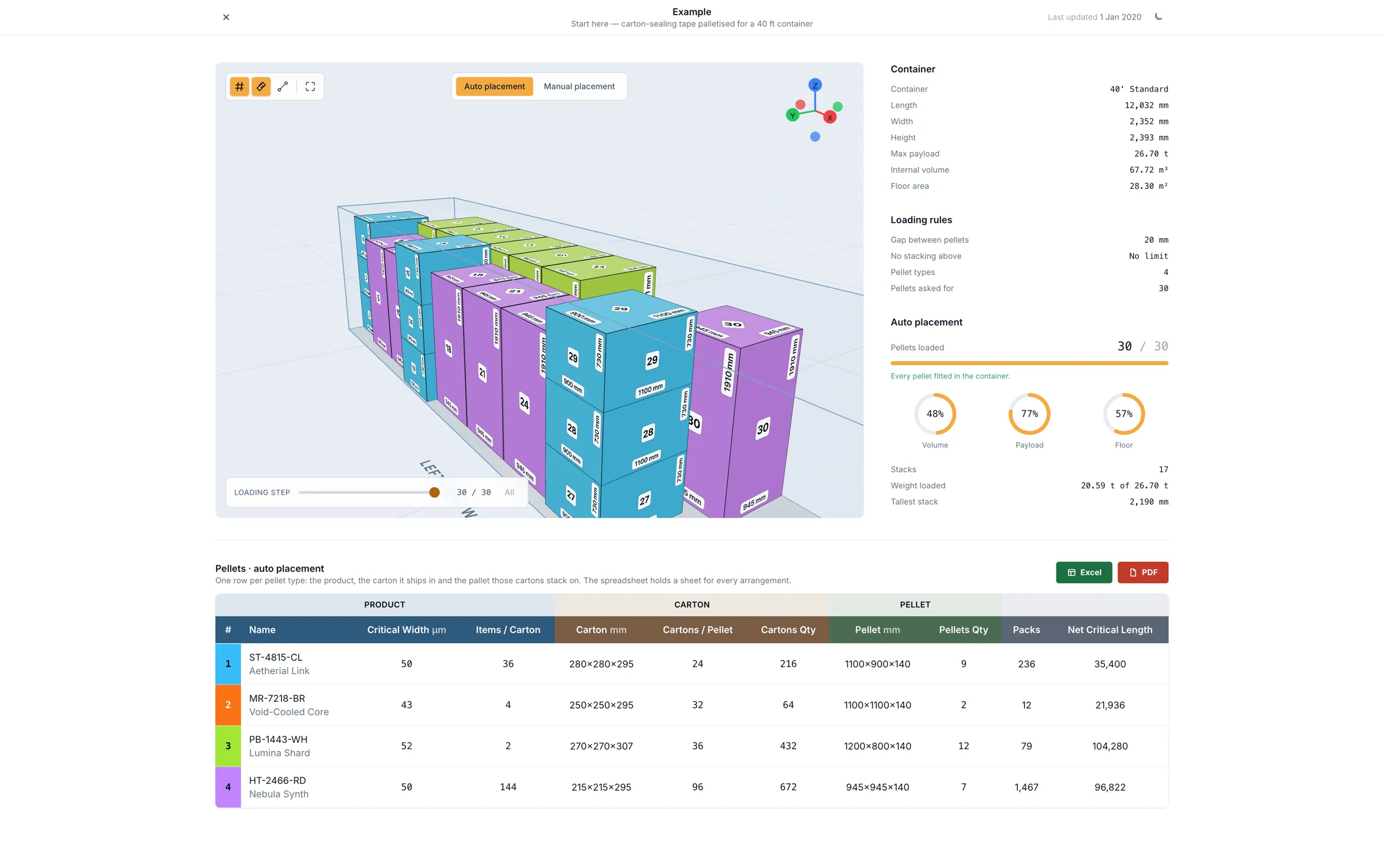Image resolution: width=1384 pixels, height=868 pixels.
Task: Download the PDF report
Action: tap(1143, 572)
